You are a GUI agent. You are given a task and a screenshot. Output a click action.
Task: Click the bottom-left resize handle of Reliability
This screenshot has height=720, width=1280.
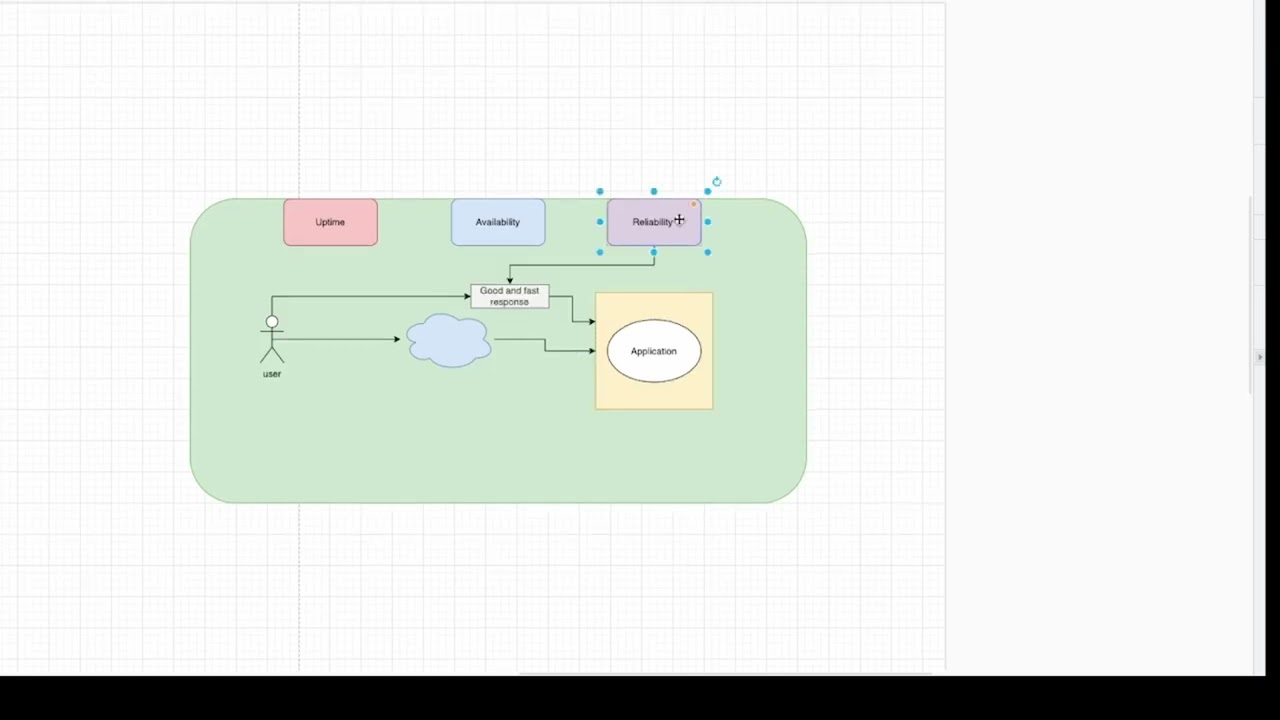point(600,252)
